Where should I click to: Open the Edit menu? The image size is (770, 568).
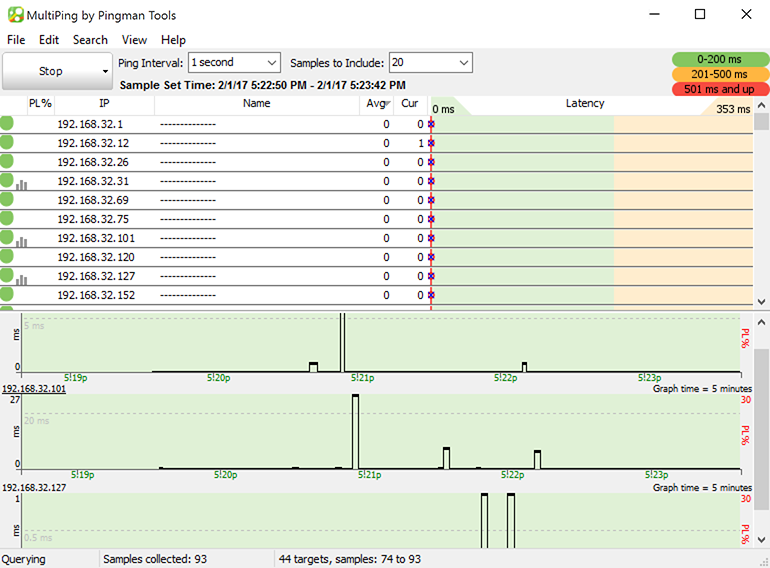click(49, 40)
